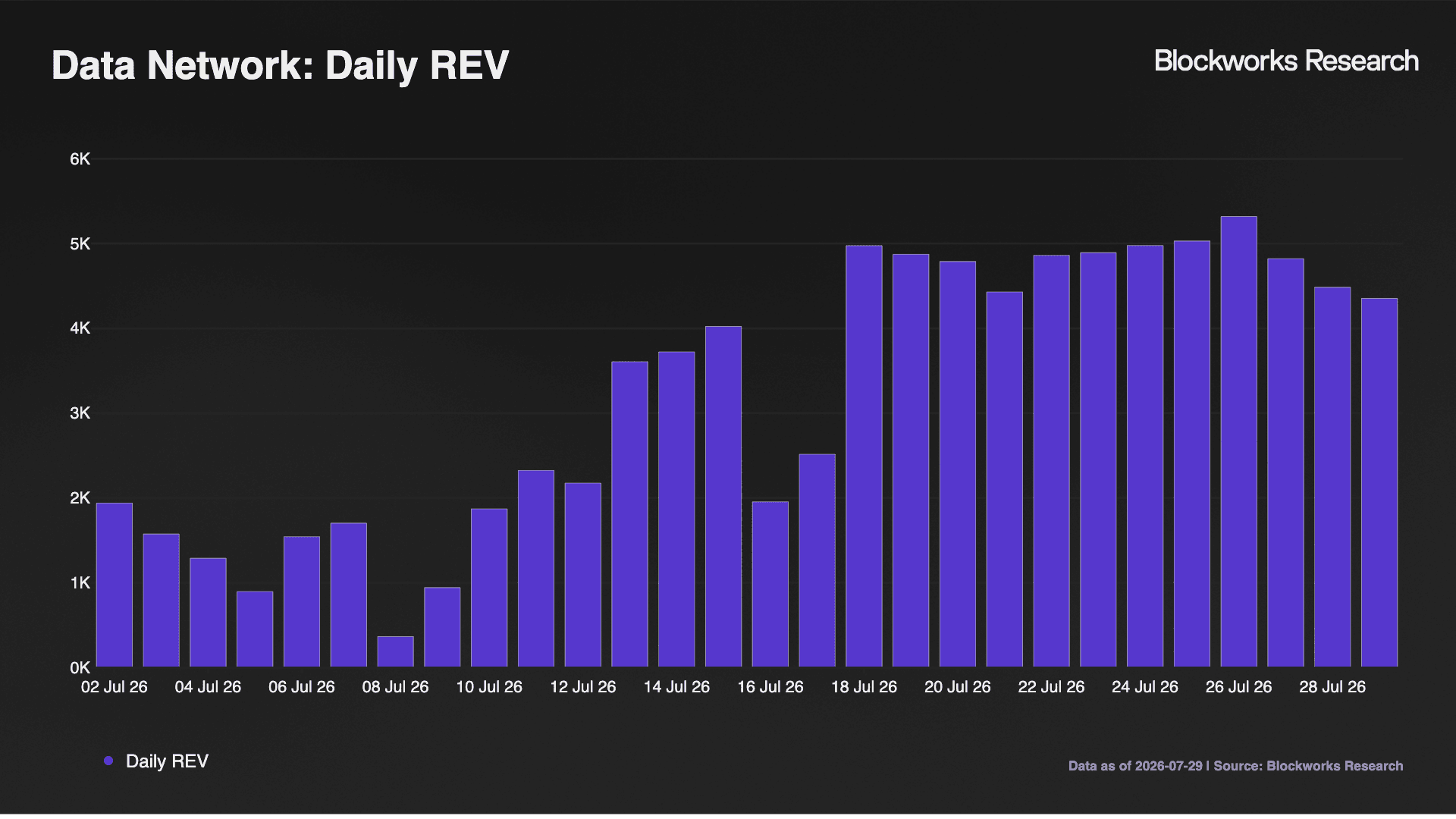Click the chart title Data Network: Daily REV
1456x819 pixels.
tap(280, 65)
